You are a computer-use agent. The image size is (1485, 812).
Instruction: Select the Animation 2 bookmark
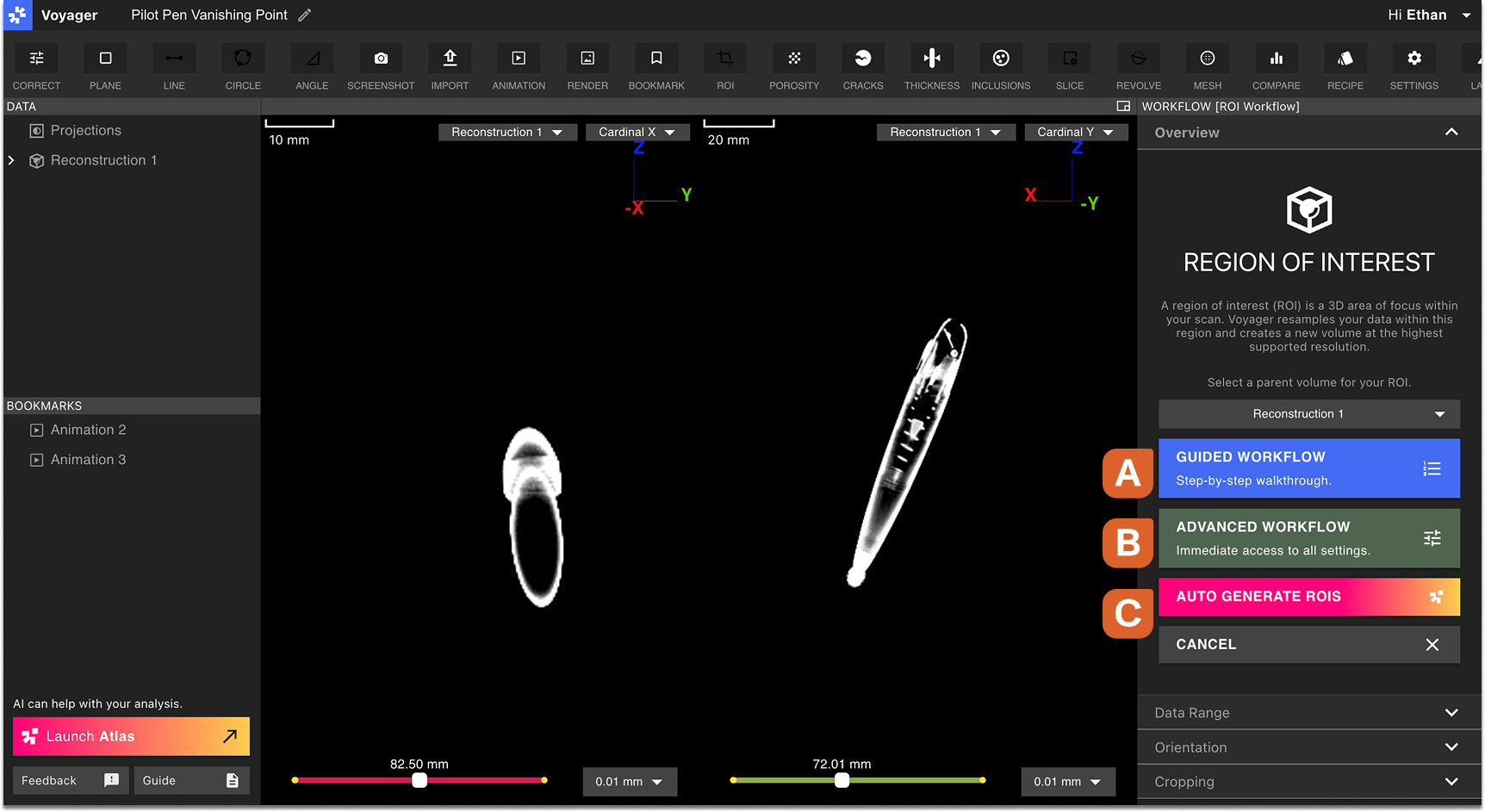coord(87,429)
